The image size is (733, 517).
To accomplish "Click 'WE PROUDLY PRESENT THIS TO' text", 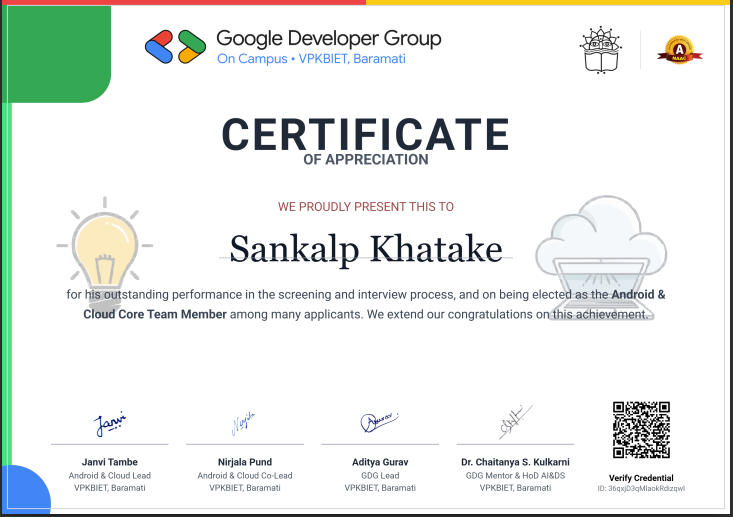I will pyautogui.click(x=366, y=207).
